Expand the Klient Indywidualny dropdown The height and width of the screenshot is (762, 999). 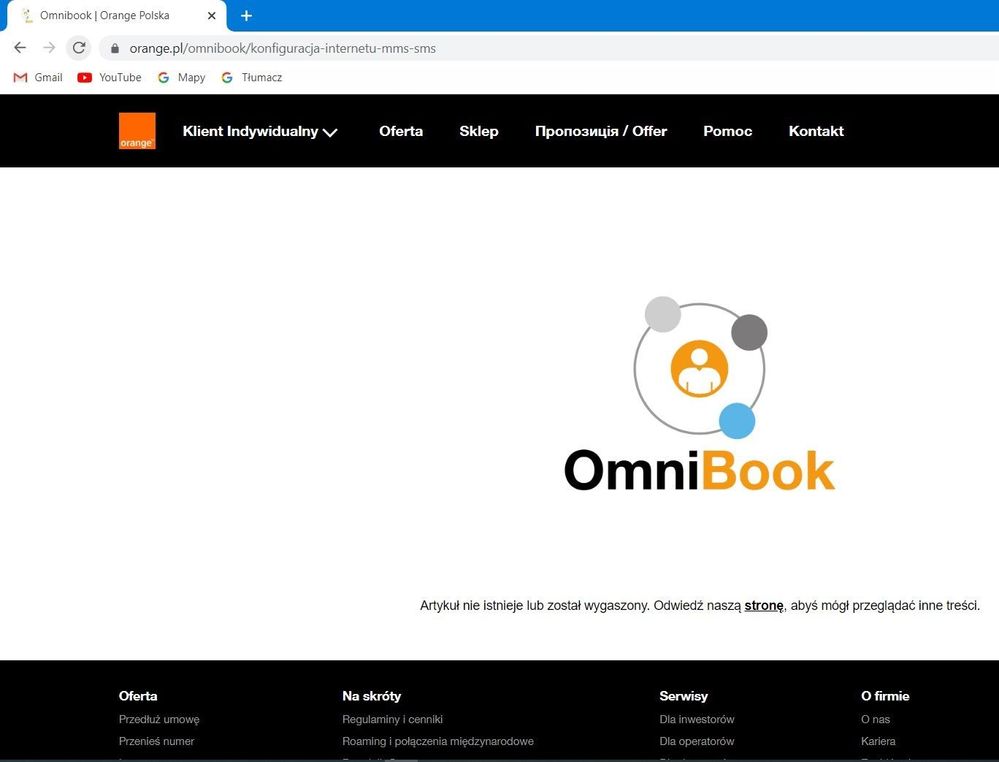[260, 131]
